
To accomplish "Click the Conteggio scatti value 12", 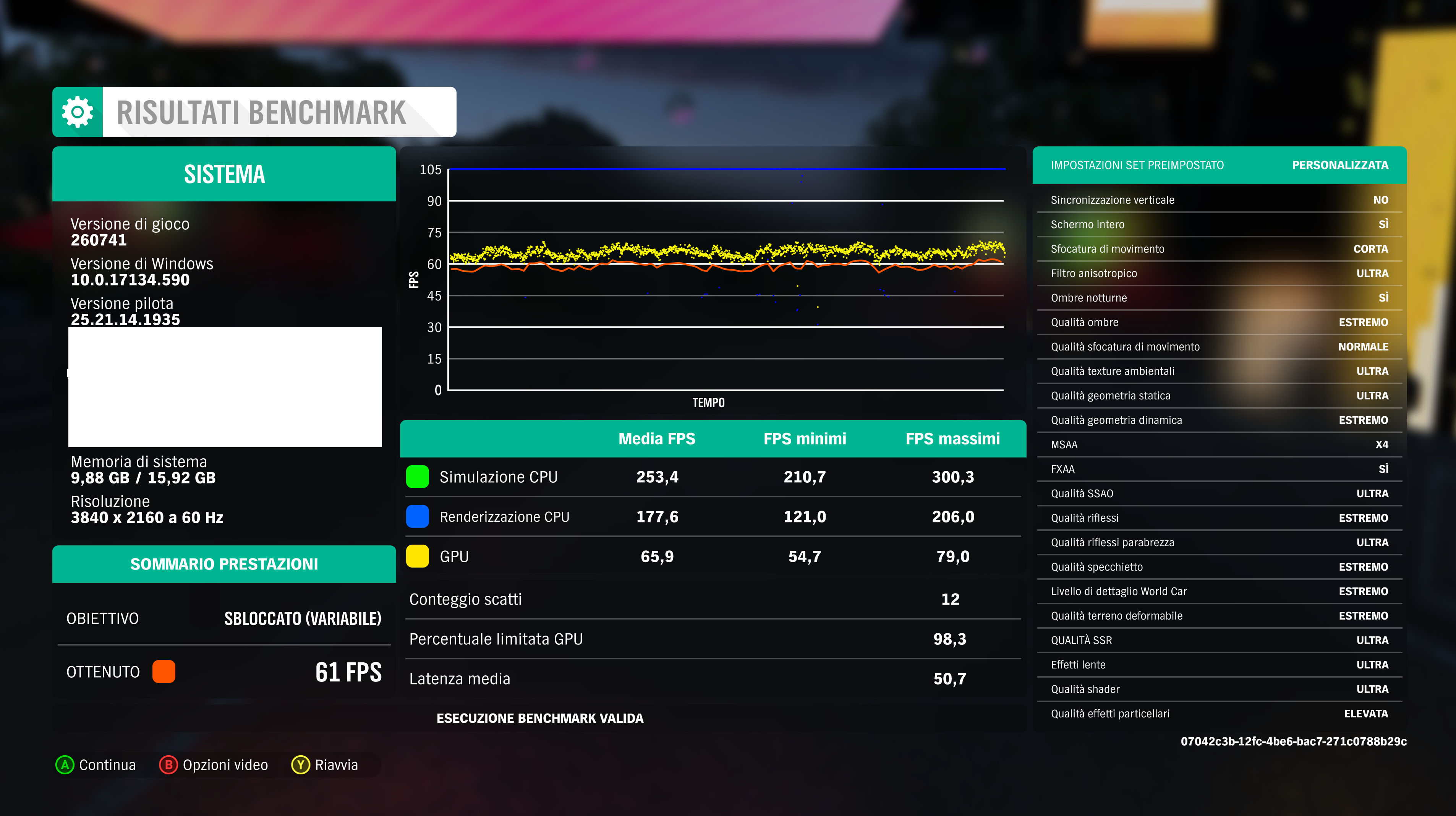I will click(950, 599).
